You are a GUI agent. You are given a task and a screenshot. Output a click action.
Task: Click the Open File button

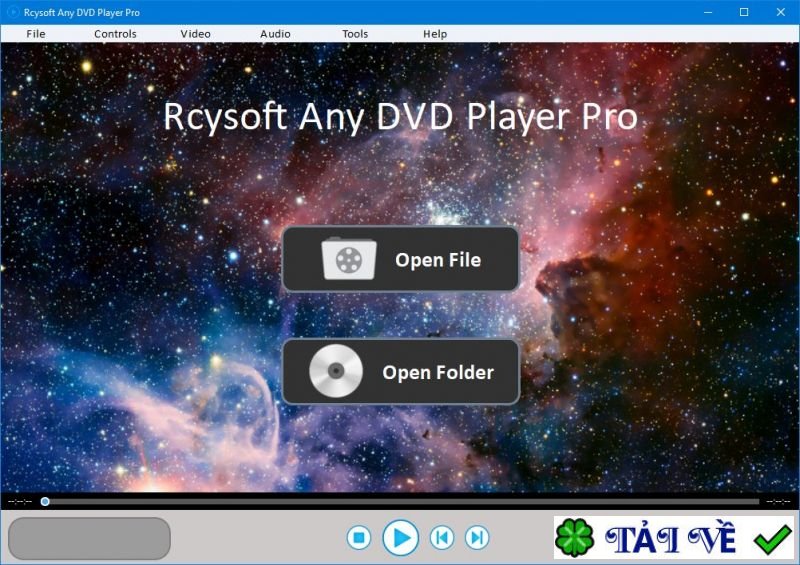click(x=401, y=259)
